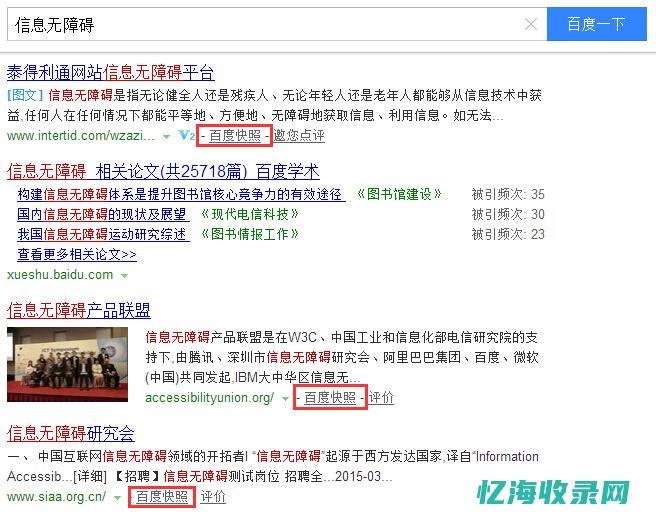Clear the search box with the X icon
656x514 pixels.
tap(530, 24)
